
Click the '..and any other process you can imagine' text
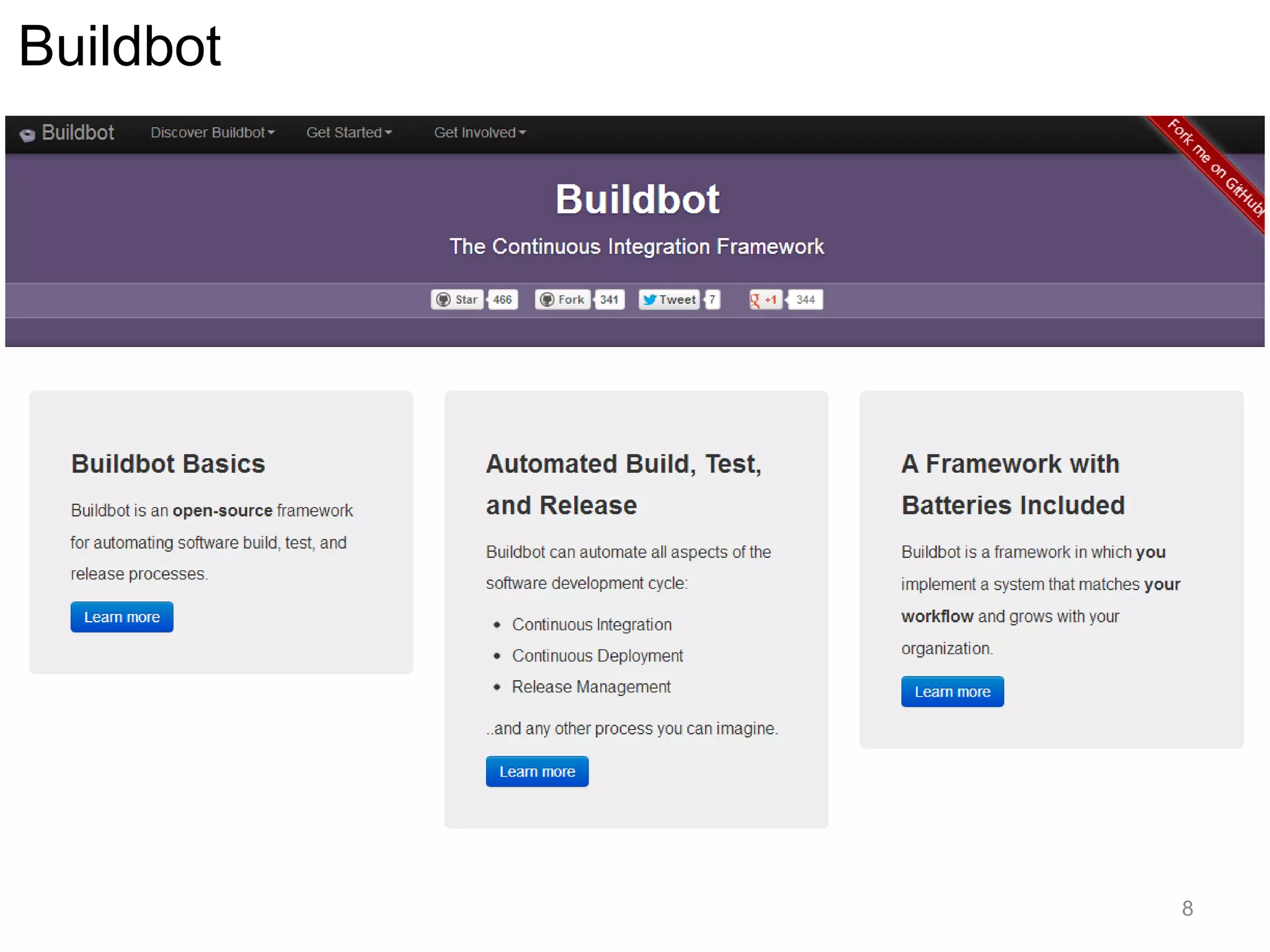(632, 728)
